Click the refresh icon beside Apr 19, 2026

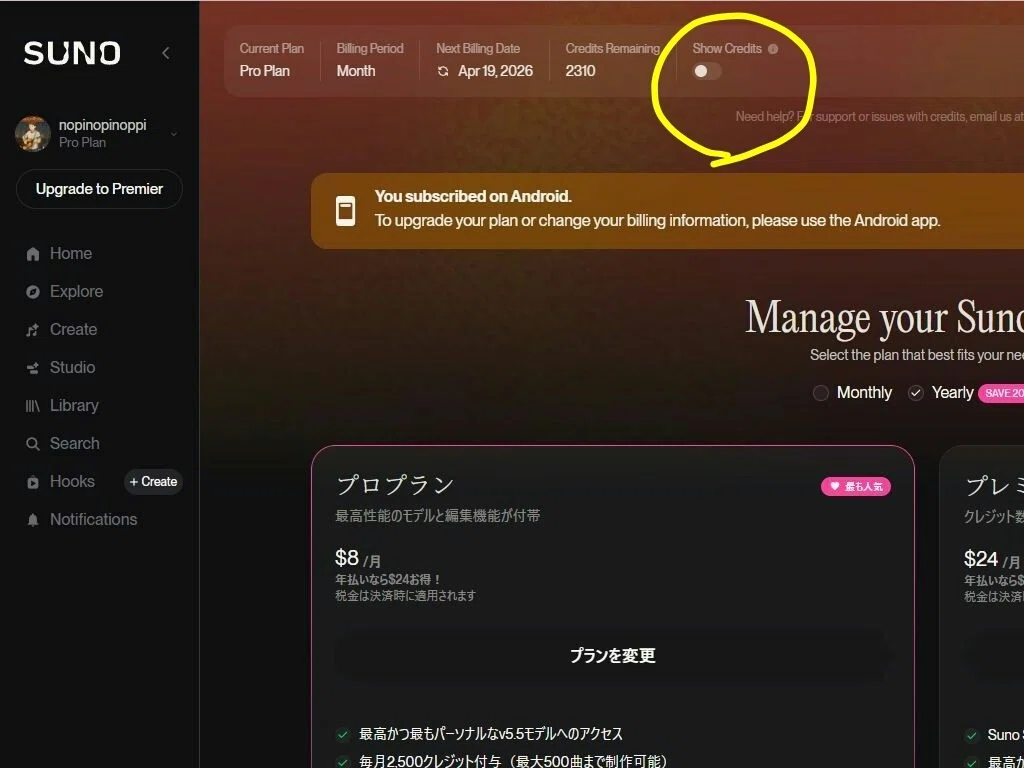[443, 71]
